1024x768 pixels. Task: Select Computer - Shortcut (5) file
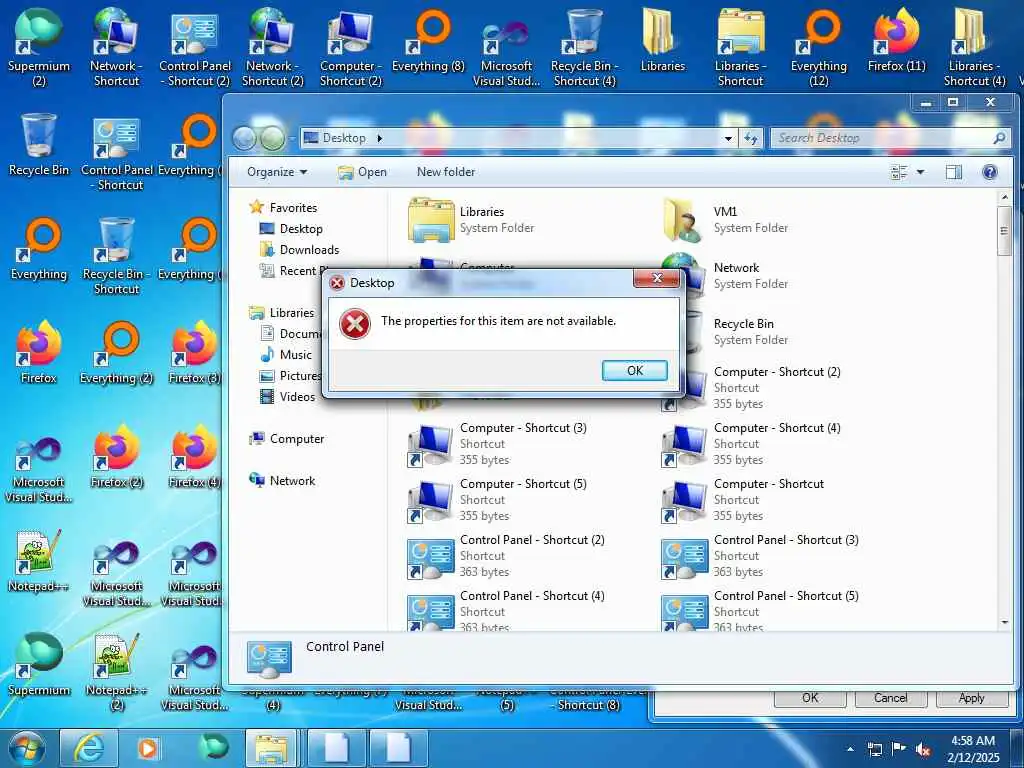[x=498, y=500]
